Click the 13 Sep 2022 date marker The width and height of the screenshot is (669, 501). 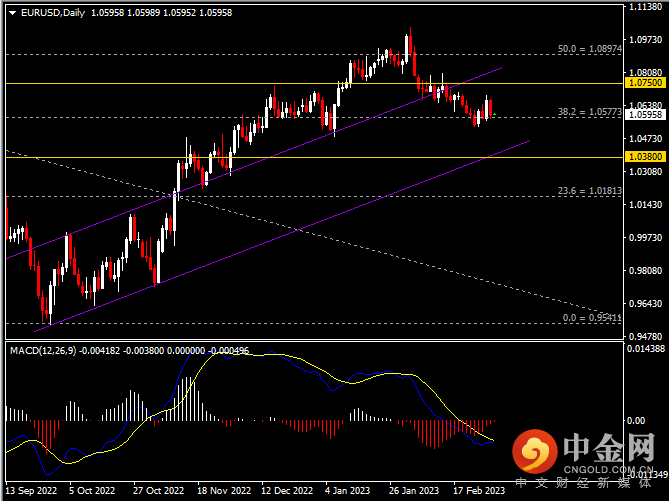(x=30, y=492)
